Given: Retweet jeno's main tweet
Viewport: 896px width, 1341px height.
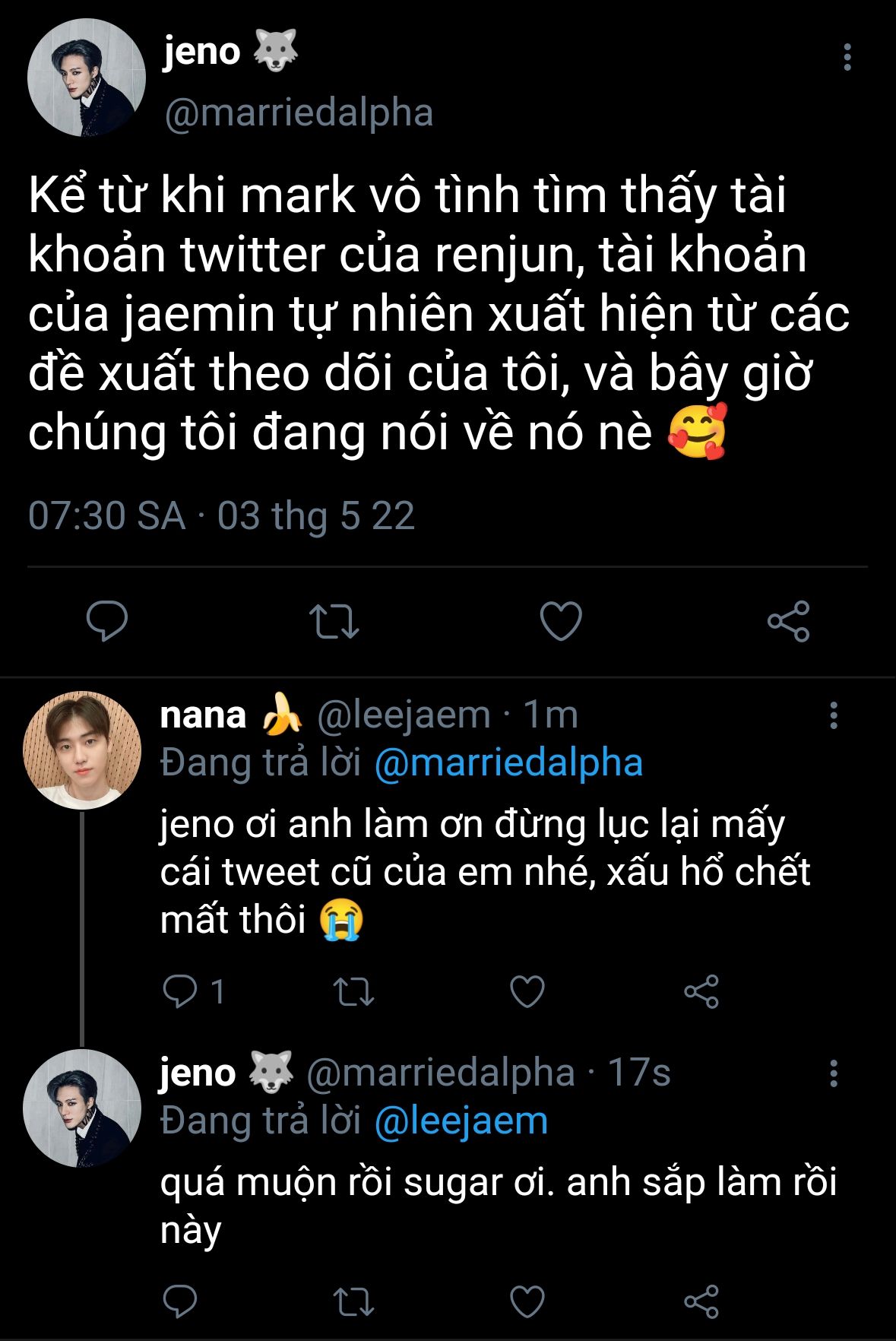Looking at the screenshot, I should pos(334,620).
